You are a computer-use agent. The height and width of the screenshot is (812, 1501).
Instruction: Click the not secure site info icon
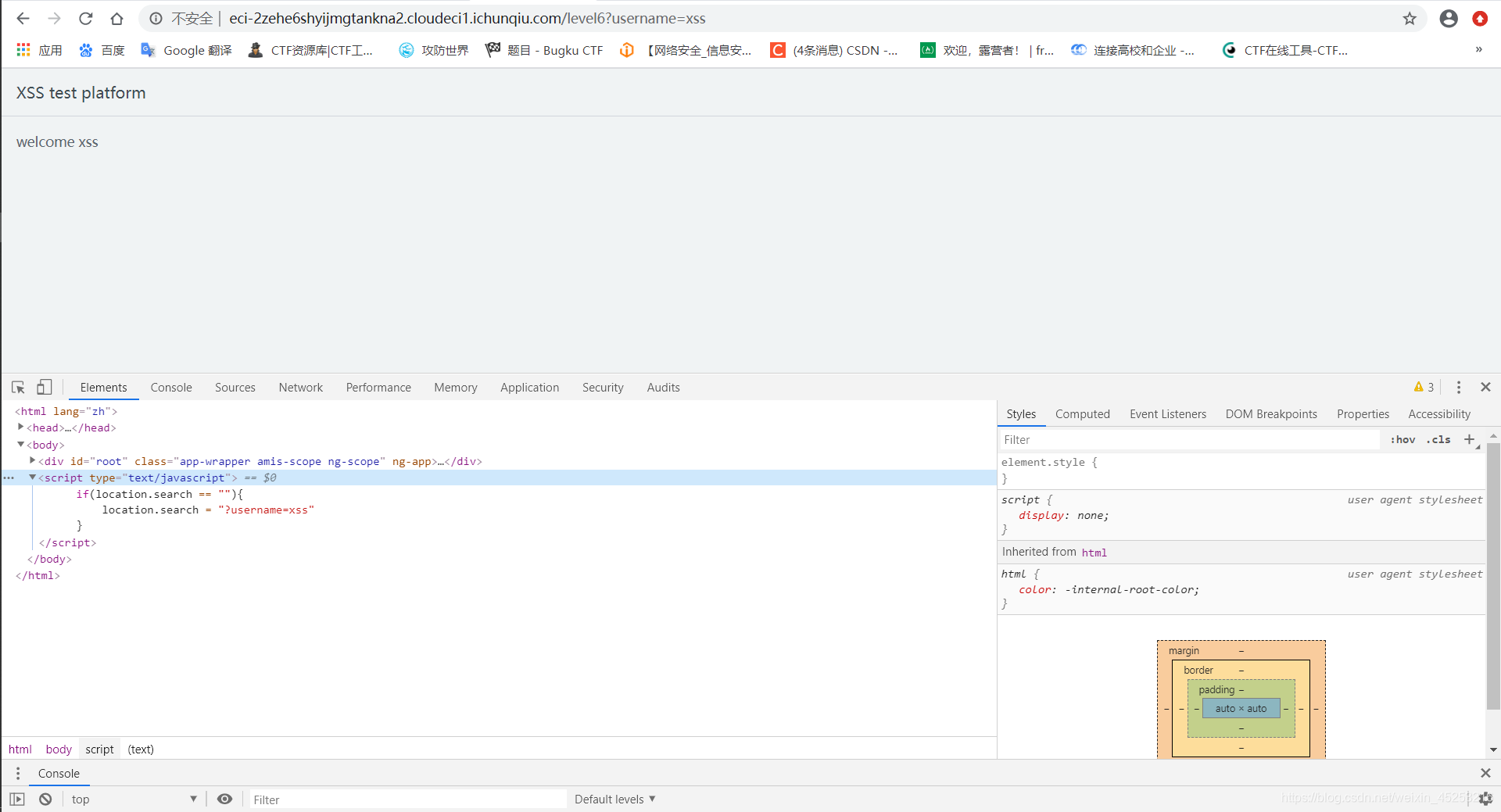(156, 18)
